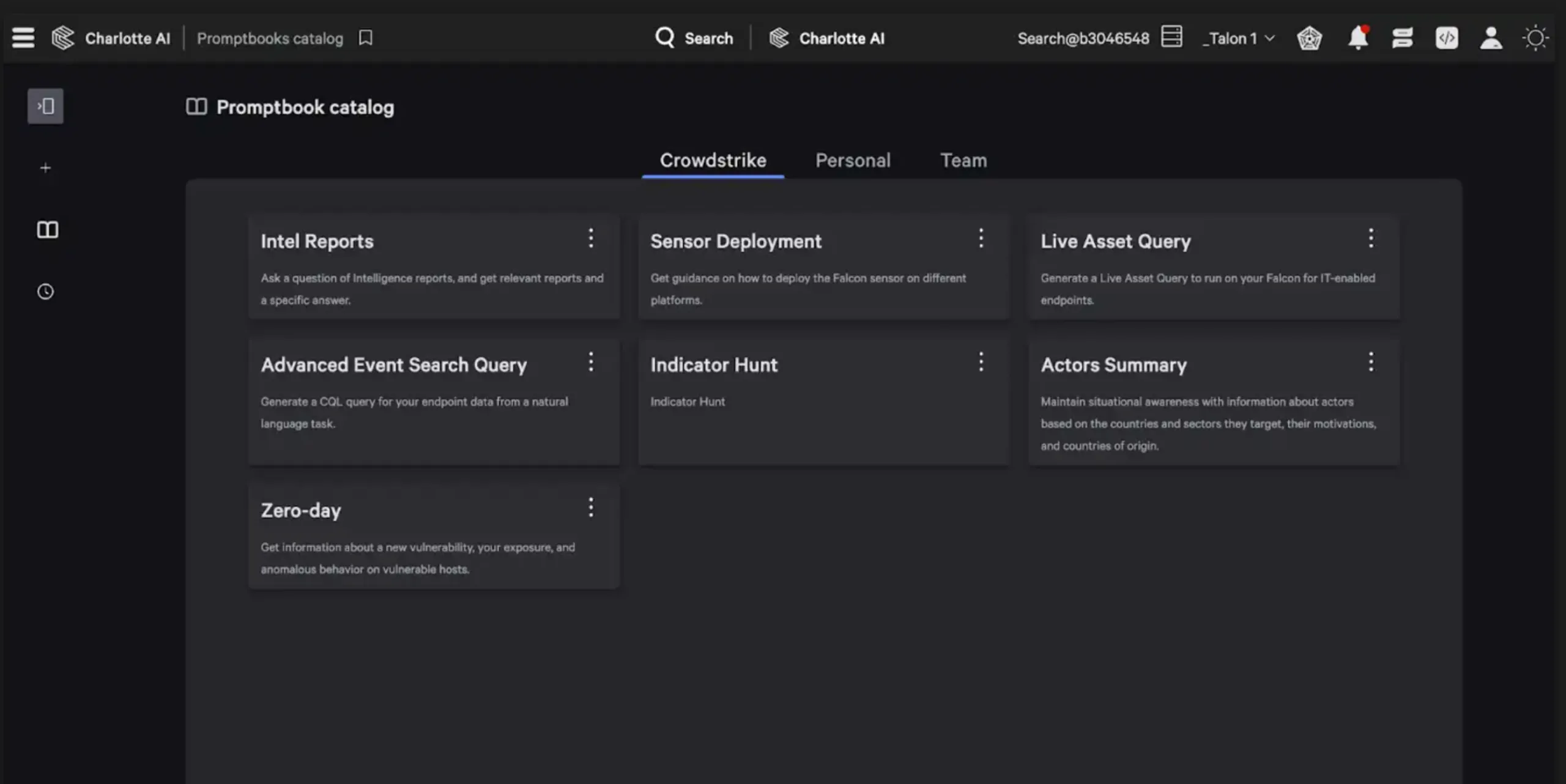The height and width of the screenshot is (784, 1566).
Task: Open notifications bell
Action: (x=1358, y=38)
